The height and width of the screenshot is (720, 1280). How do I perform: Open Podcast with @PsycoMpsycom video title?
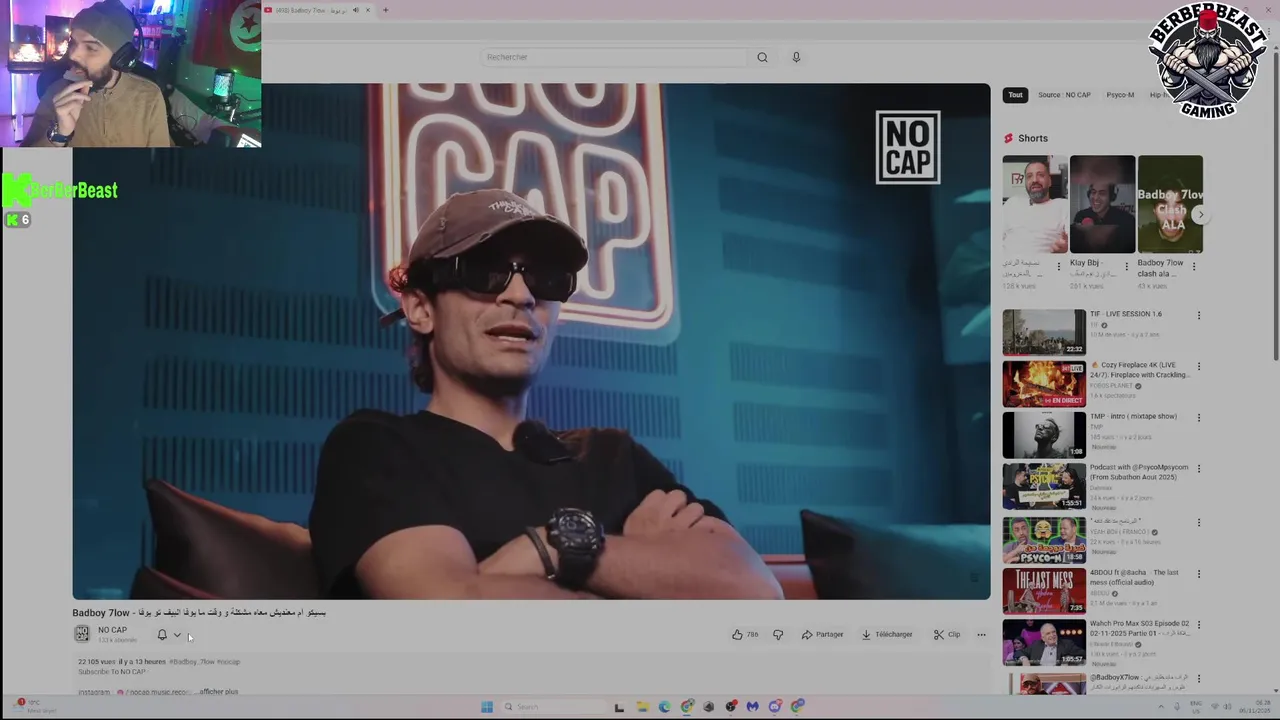click(1139, 472)
